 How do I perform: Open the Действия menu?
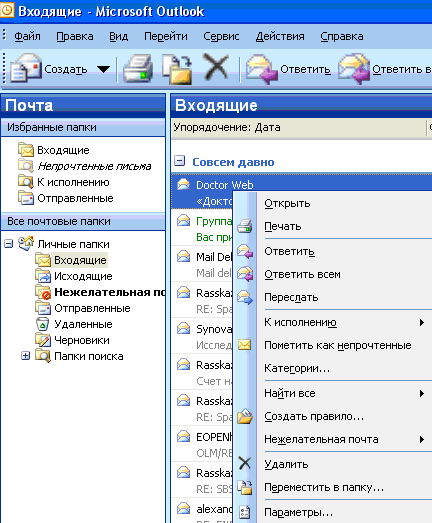pos(280,36)
